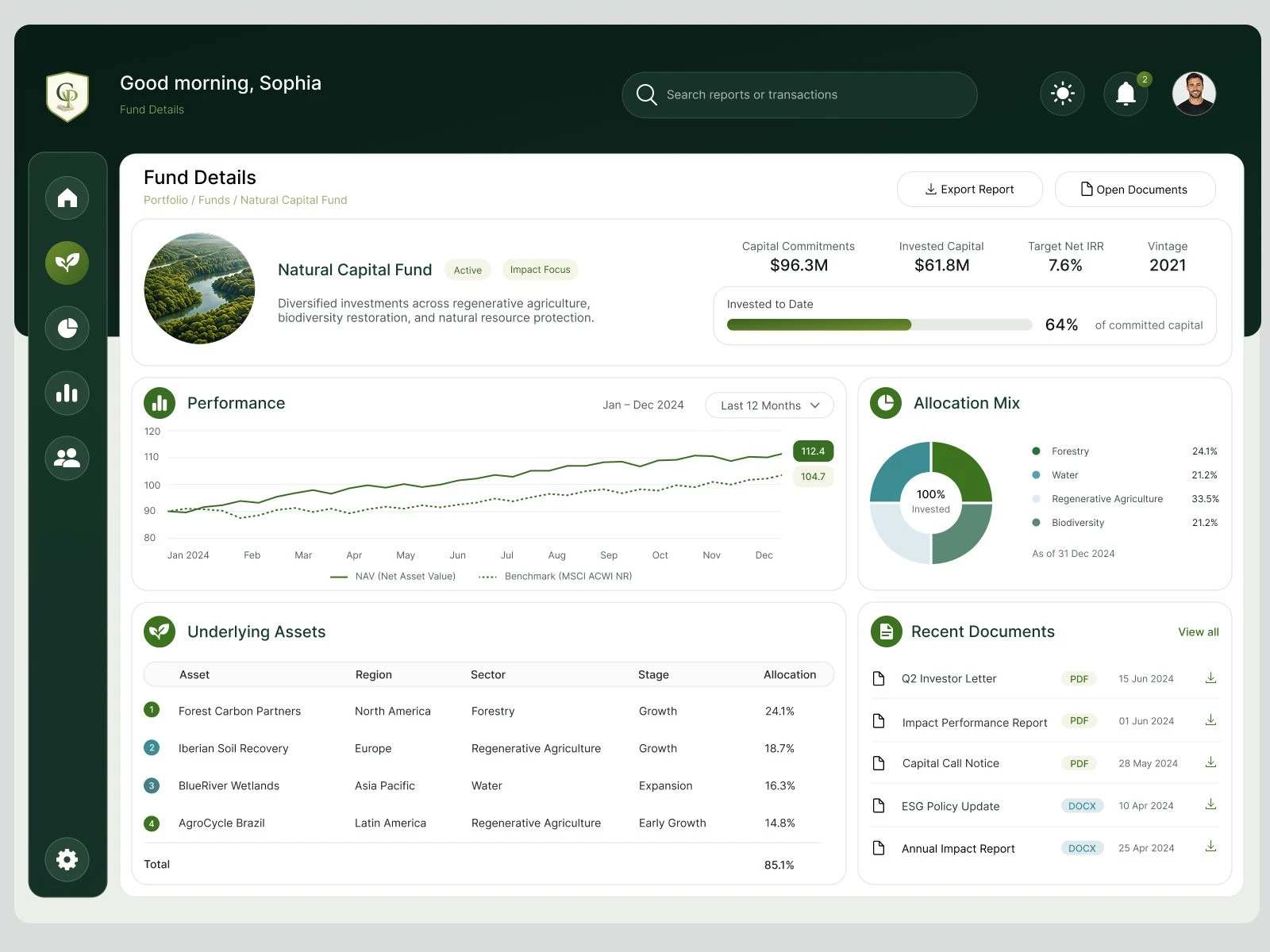The image size is (1270, 952).
Task: Click the ESG Policy Update file icon
Action: pos(879,806)
